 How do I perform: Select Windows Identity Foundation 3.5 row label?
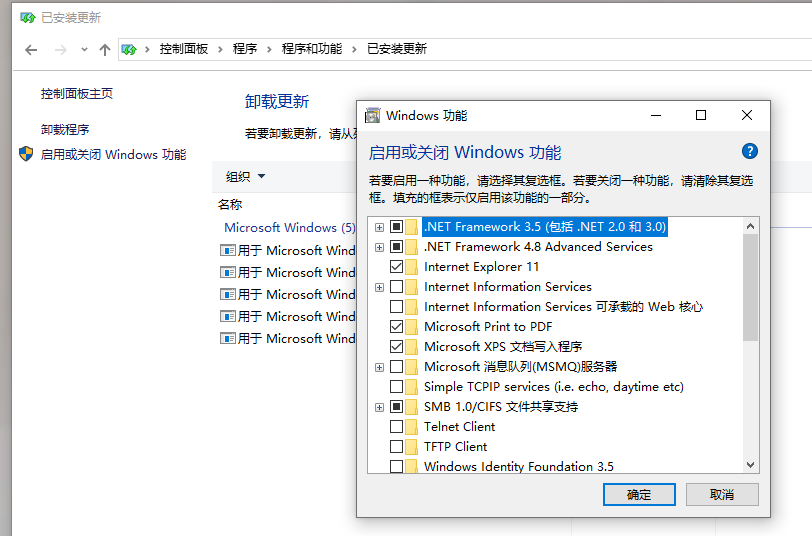(x=518, y=466)
